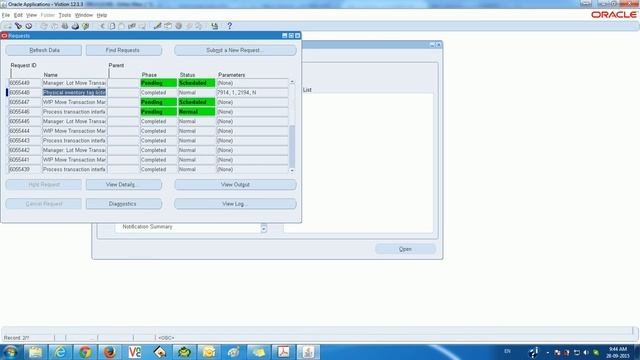Click the Find flashlight toolbar icon
Screen dimensions: 640x360
point(18,26)
